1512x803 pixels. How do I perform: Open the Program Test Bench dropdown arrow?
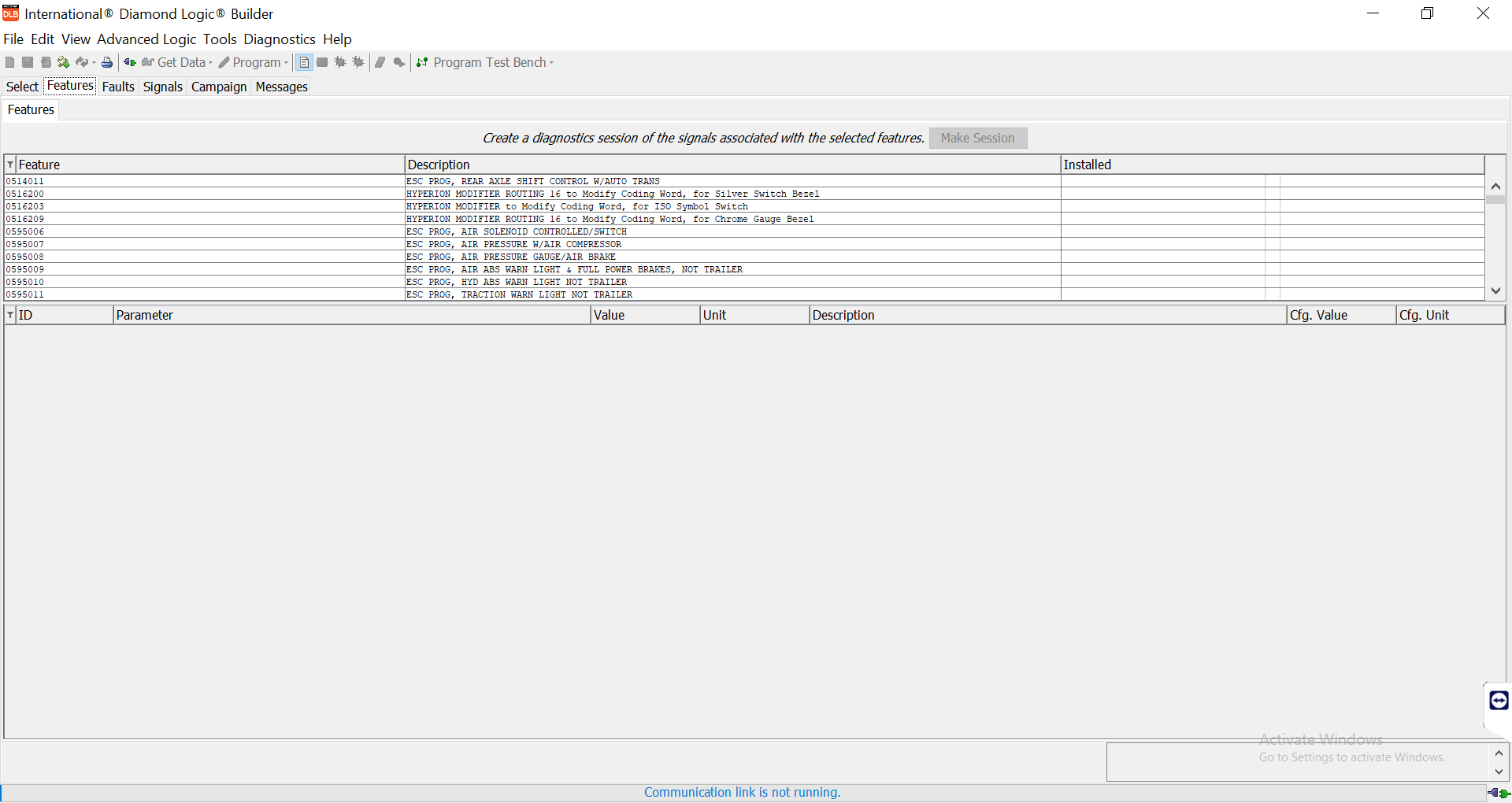(x=551, y=63)
